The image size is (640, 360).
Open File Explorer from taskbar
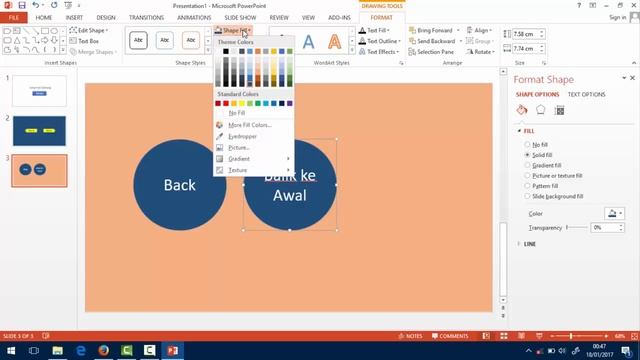click(x=58, y=351)
